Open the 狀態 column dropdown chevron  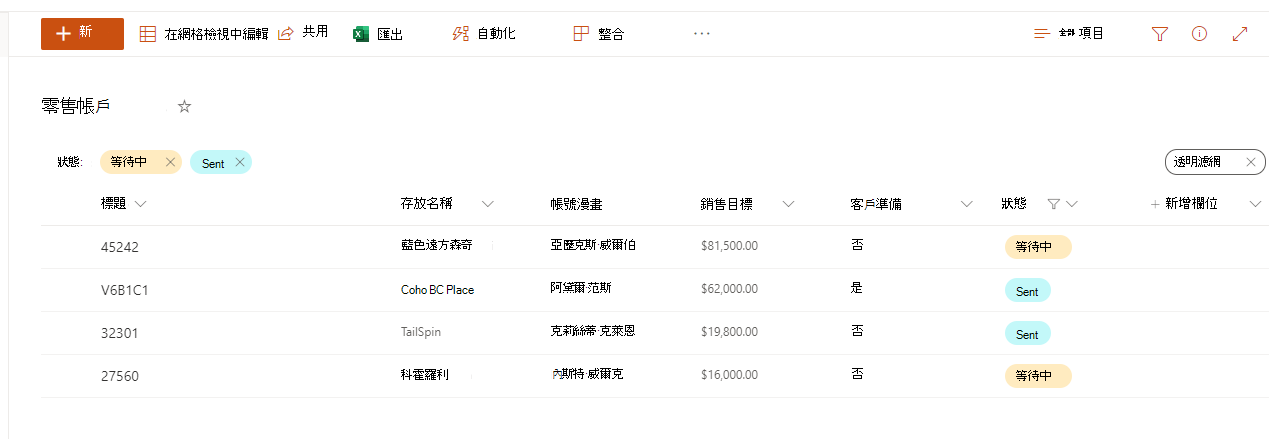tap(1072, 204)
